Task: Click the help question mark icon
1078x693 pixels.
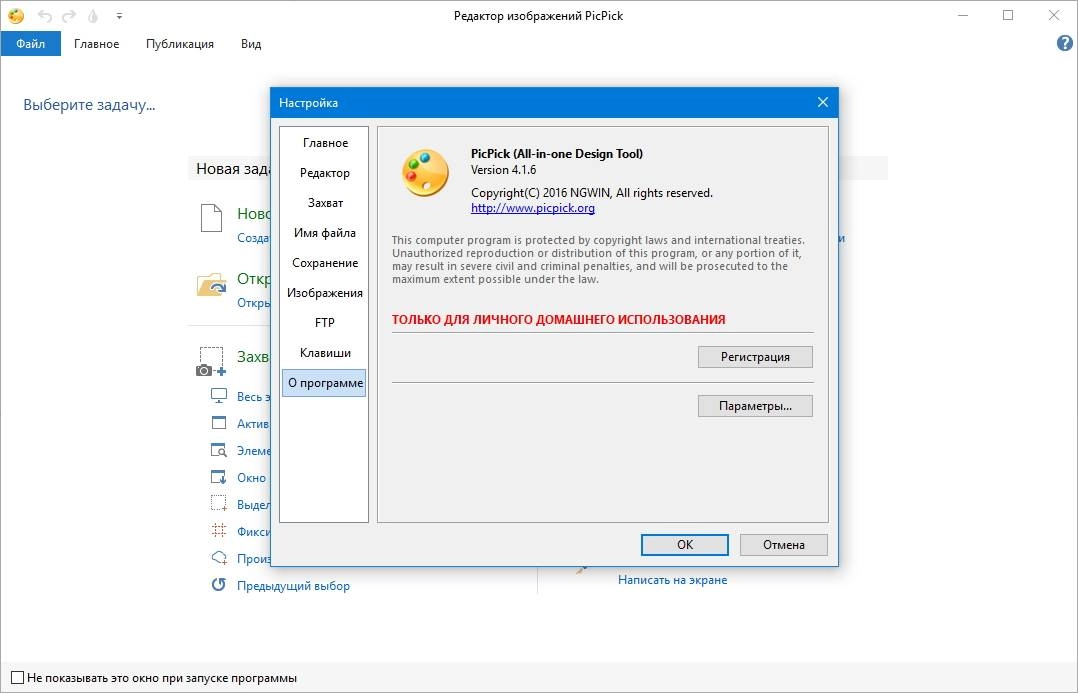Action: tap(1064, 43)
